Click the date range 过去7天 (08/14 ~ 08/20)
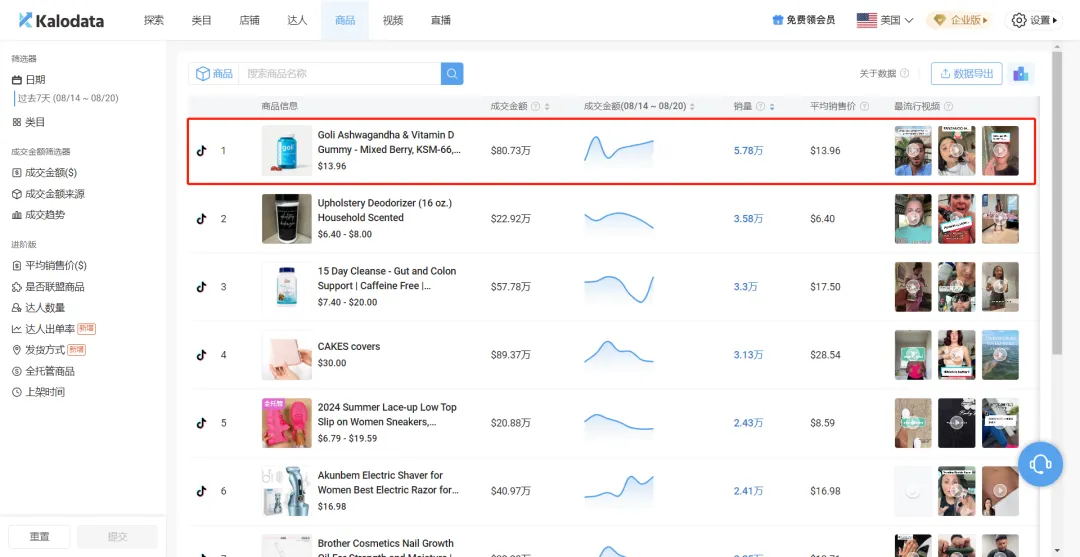The width and height of the screenshot is (1080, 557). (68, 98)
